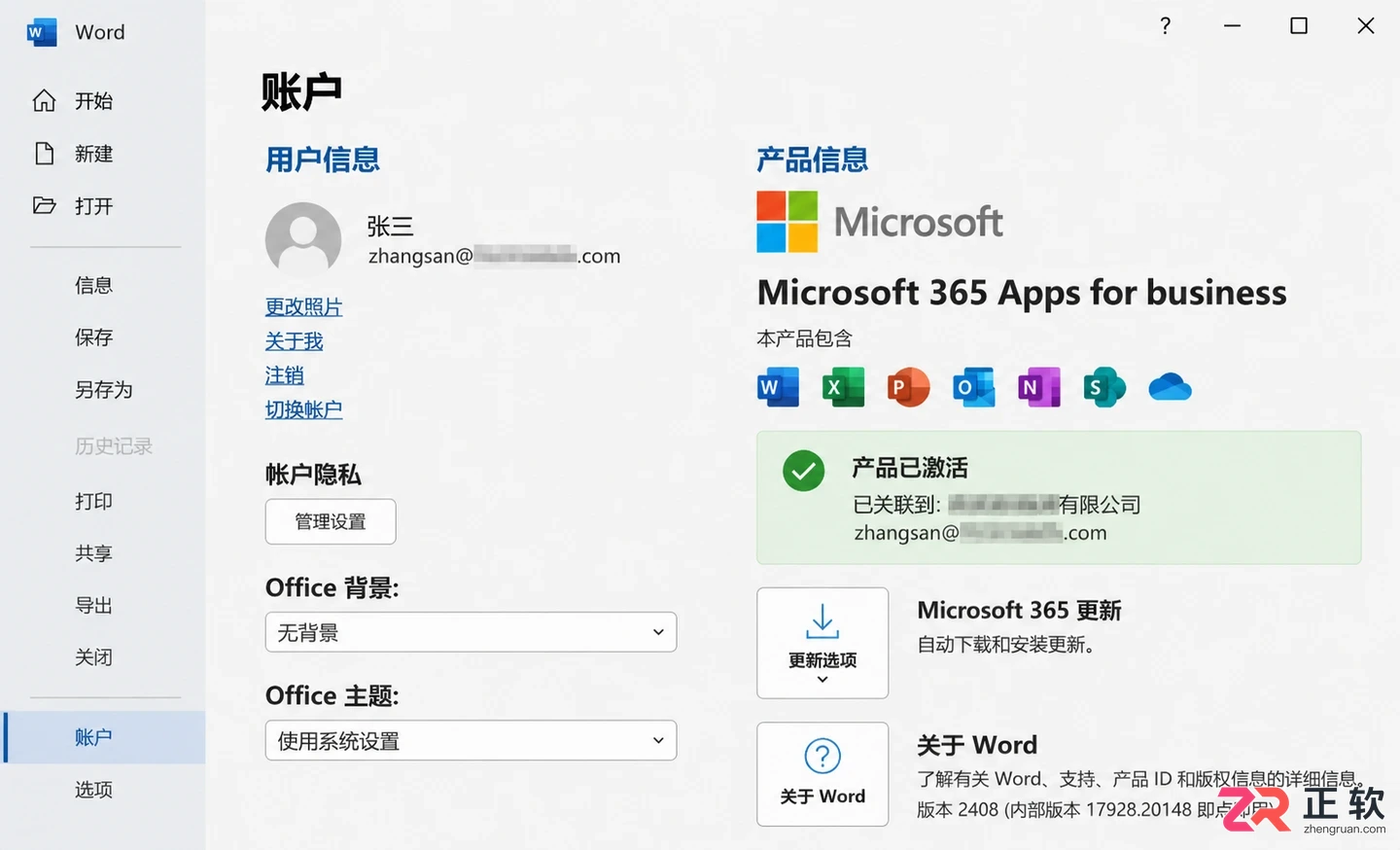Expand the Office 主题 dropdown
The image size is (1400, 850).
pos(471,740)
